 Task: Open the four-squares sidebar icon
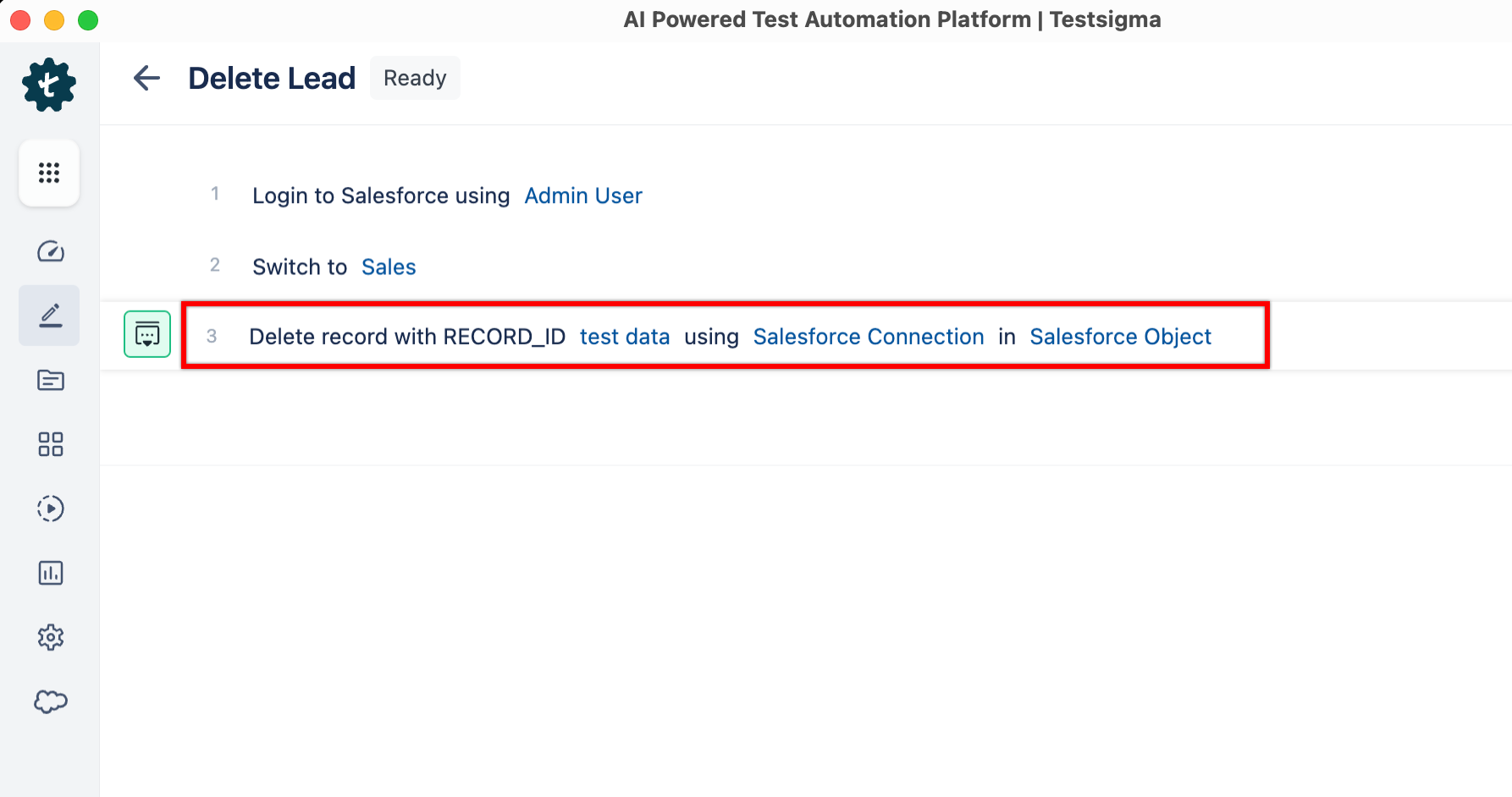(x=51, y=444)
